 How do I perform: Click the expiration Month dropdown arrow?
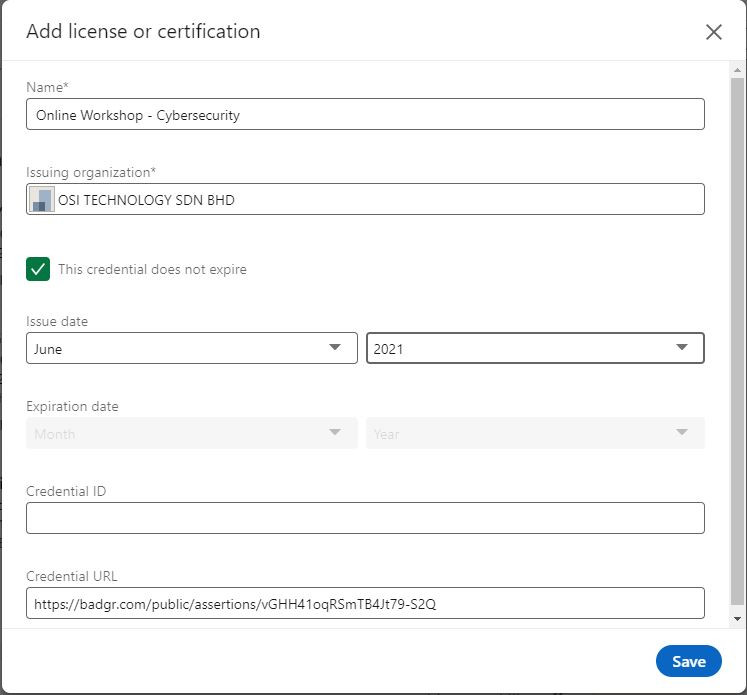tap(335, 432)
